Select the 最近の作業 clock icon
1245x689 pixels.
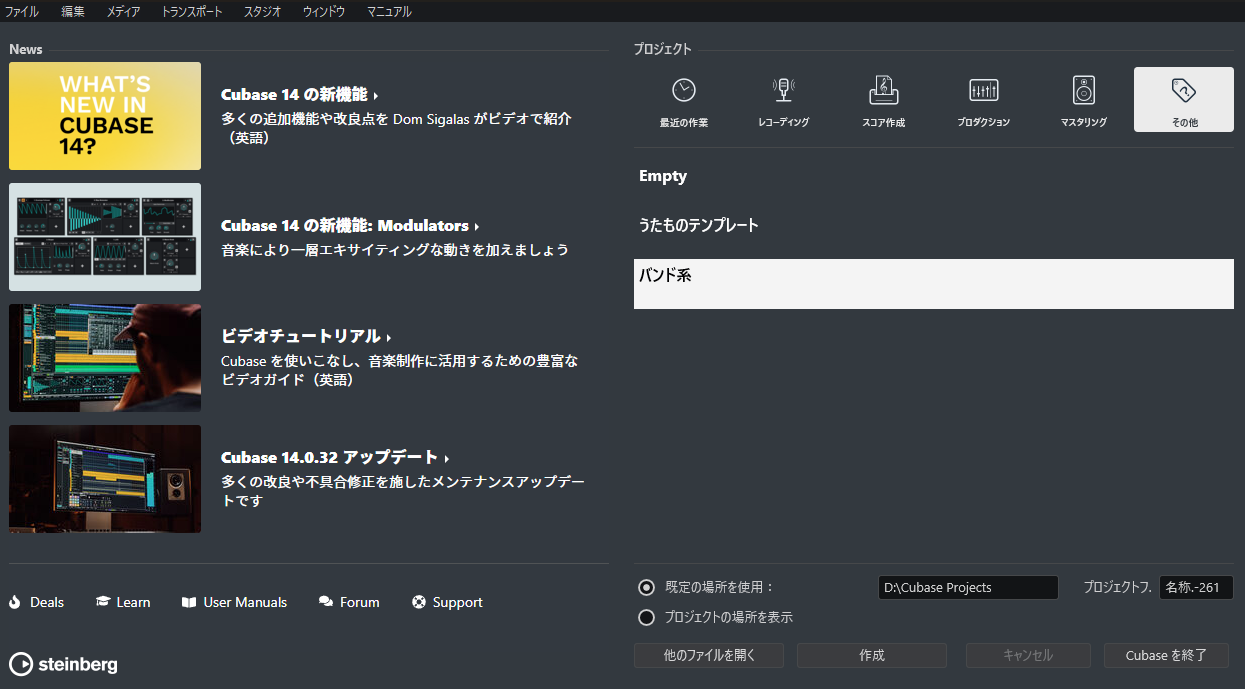point(683,90)
